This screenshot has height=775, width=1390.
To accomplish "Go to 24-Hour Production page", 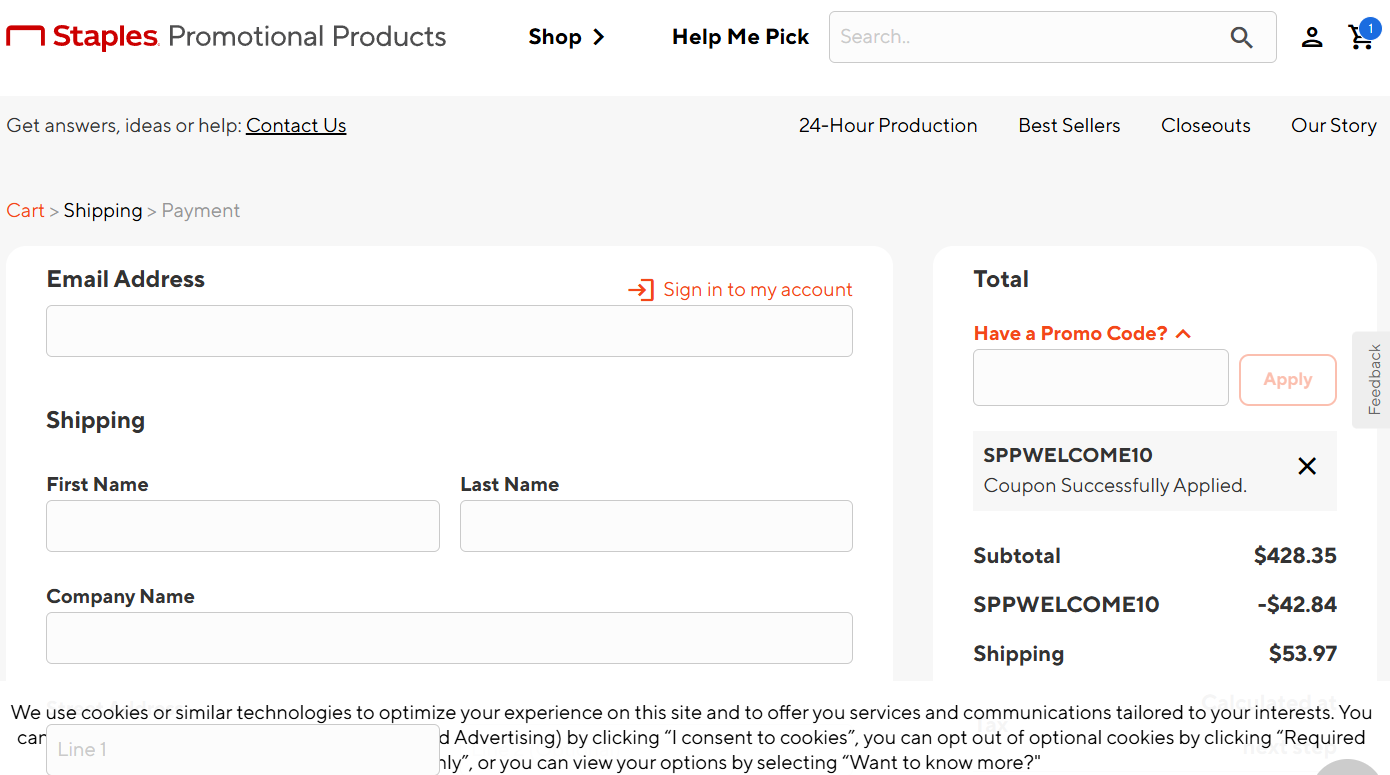I will [887, 126].
